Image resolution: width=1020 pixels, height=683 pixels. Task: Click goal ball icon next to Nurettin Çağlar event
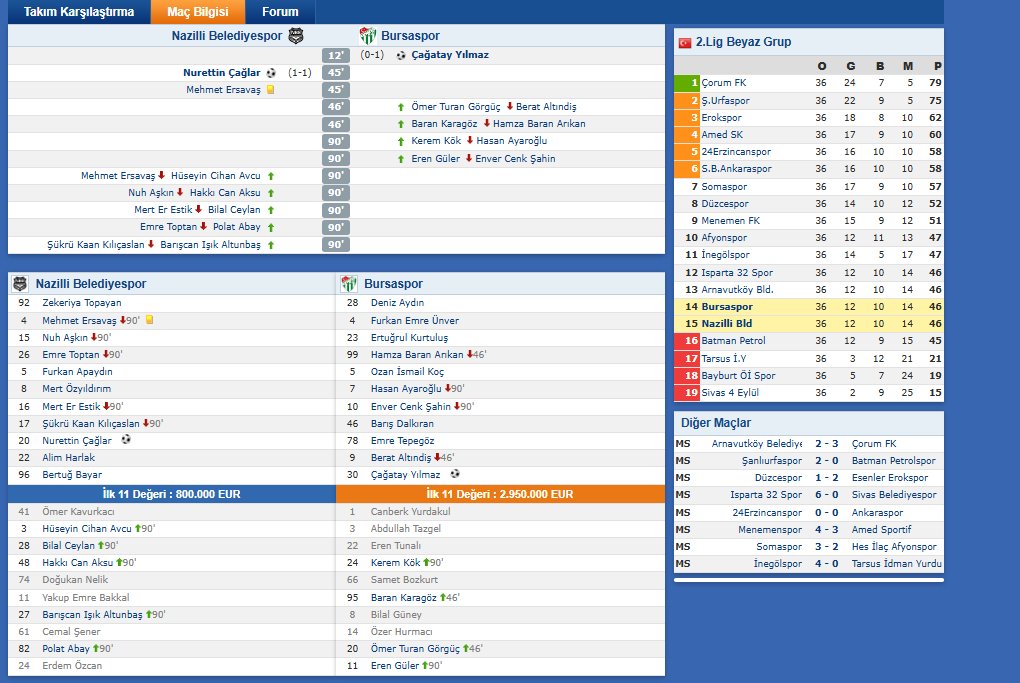click(x=271, y=73)
